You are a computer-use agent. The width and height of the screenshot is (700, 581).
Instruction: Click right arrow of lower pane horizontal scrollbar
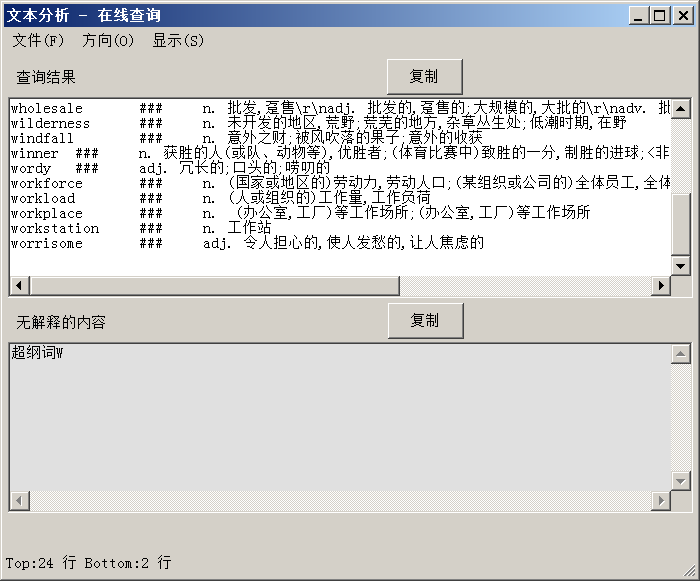(661, 501)
